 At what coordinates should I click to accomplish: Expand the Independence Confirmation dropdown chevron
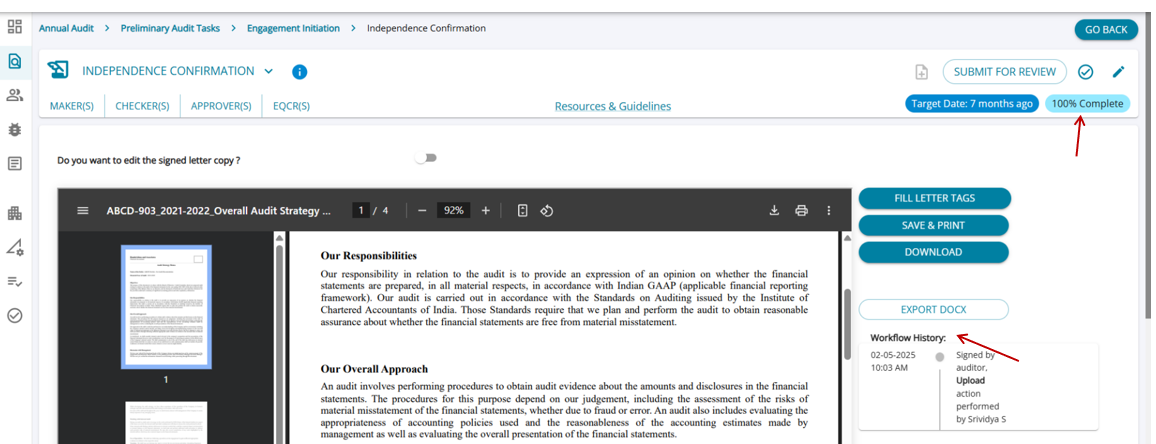tap(268, 72)
